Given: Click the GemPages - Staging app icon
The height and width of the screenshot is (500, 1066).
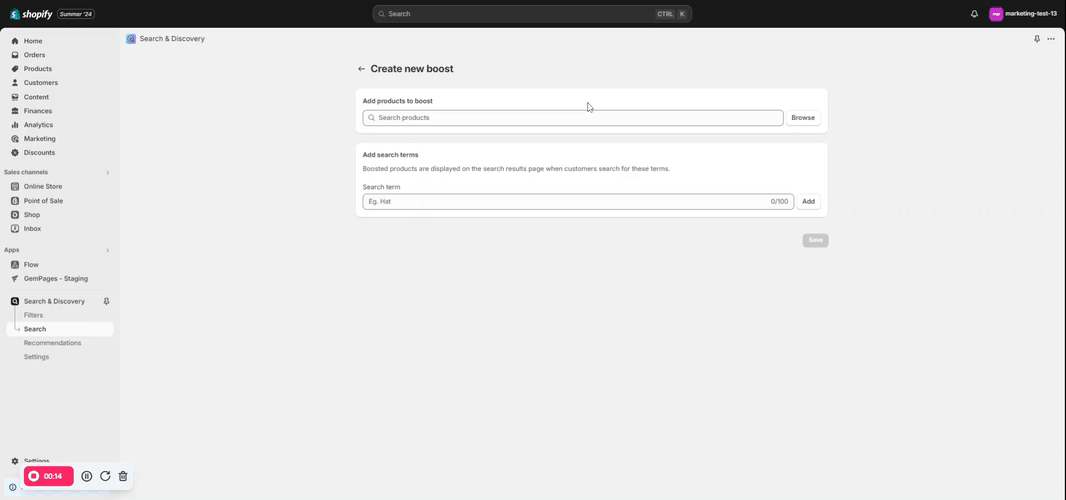Looking at the screenshot, I should pyautogui.click(x=15, y=279).
